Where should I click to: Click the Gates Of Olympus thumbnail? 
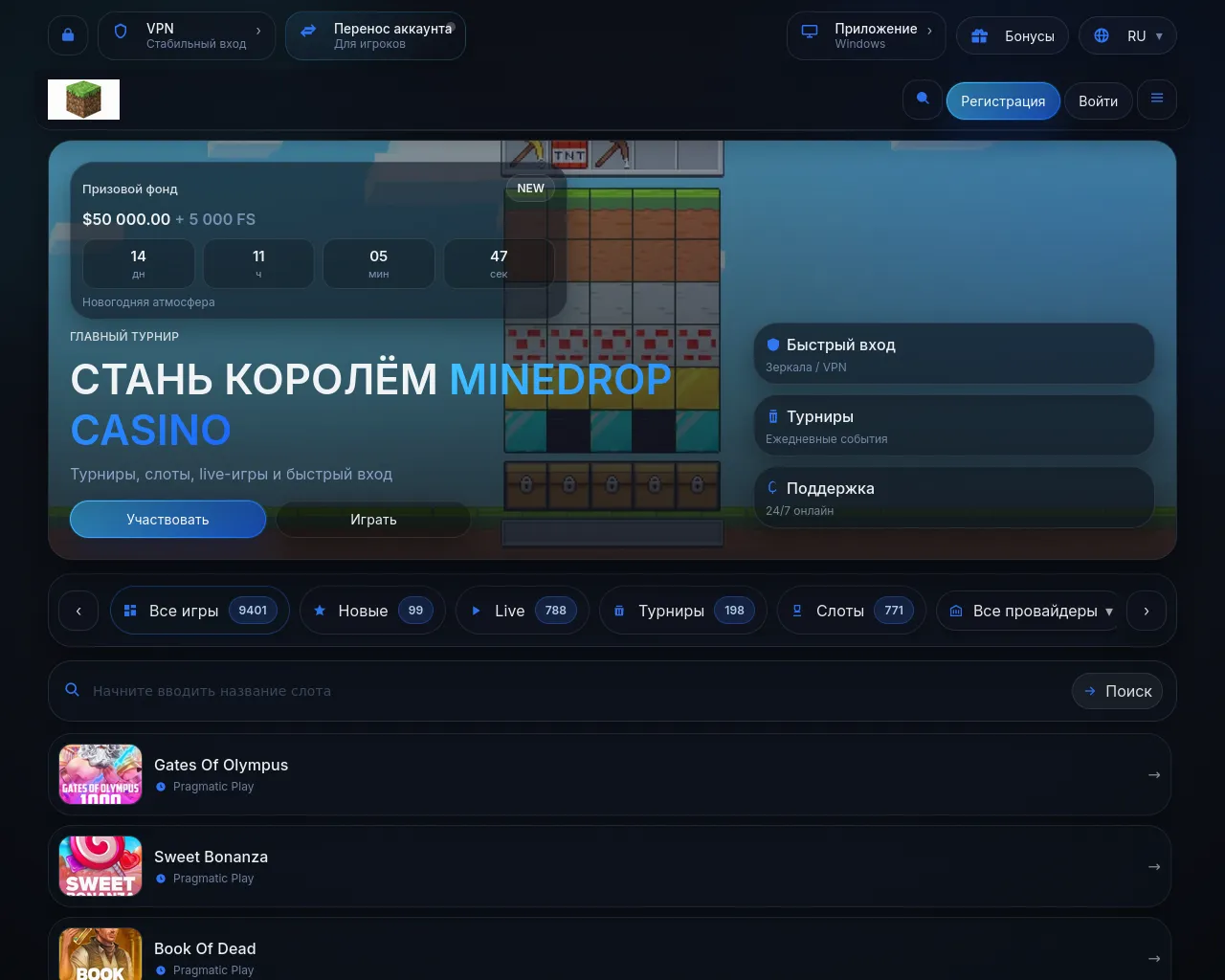pyautogui.click(x=100, y=774)
